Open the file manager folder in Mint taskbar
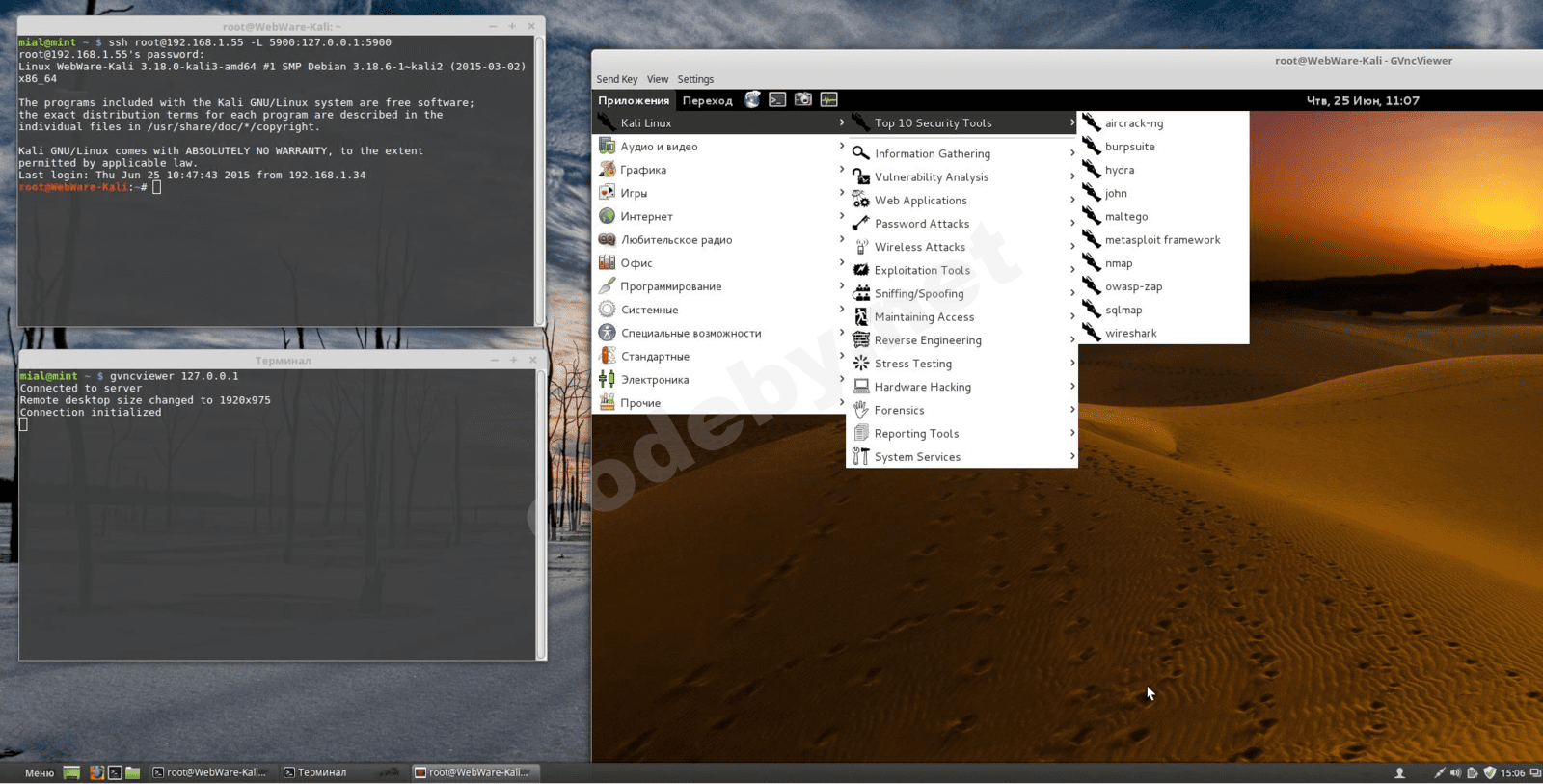This screenshot has height=784, width=1543. coord(133,772)
